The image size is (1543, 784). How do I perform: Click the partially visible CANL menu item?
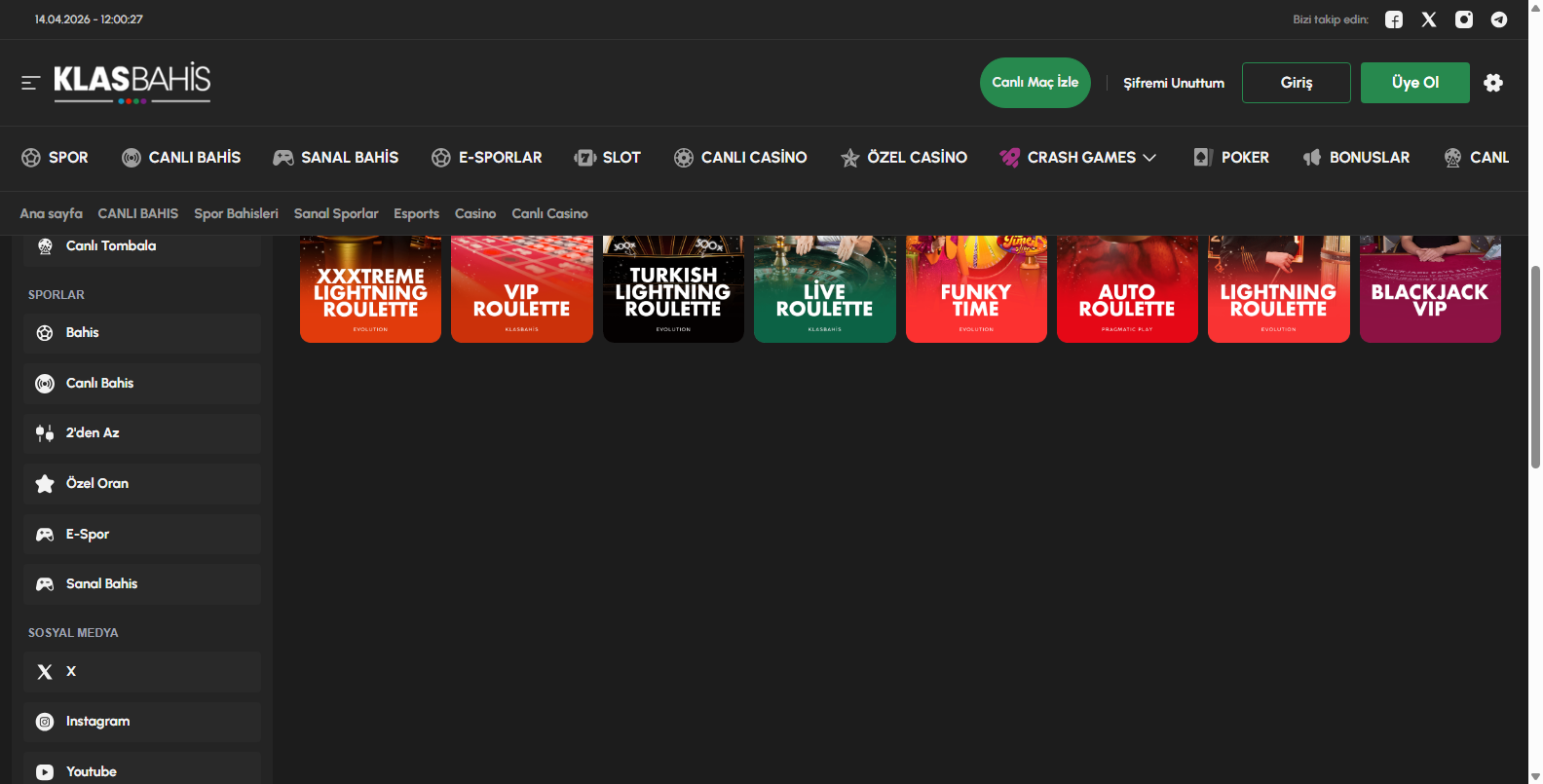[1477, 158]
